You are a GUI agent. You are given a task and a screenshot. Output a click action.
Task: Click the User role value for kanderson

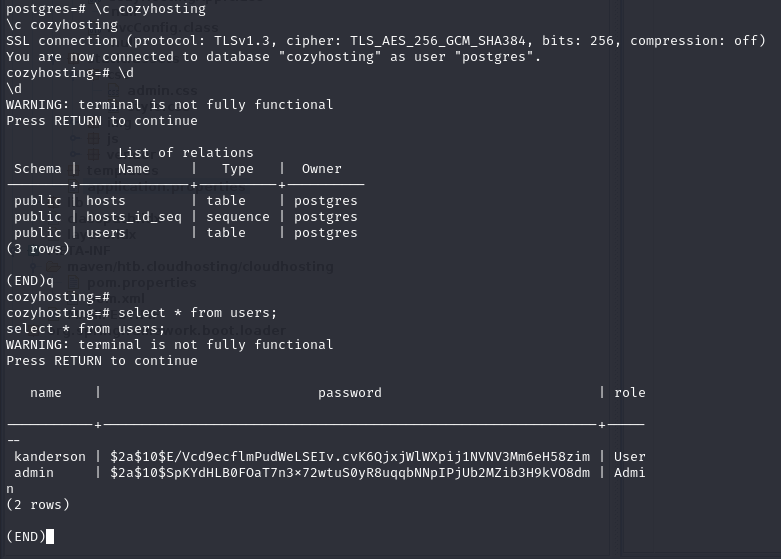pyautogui.click(x=629, y=456)
